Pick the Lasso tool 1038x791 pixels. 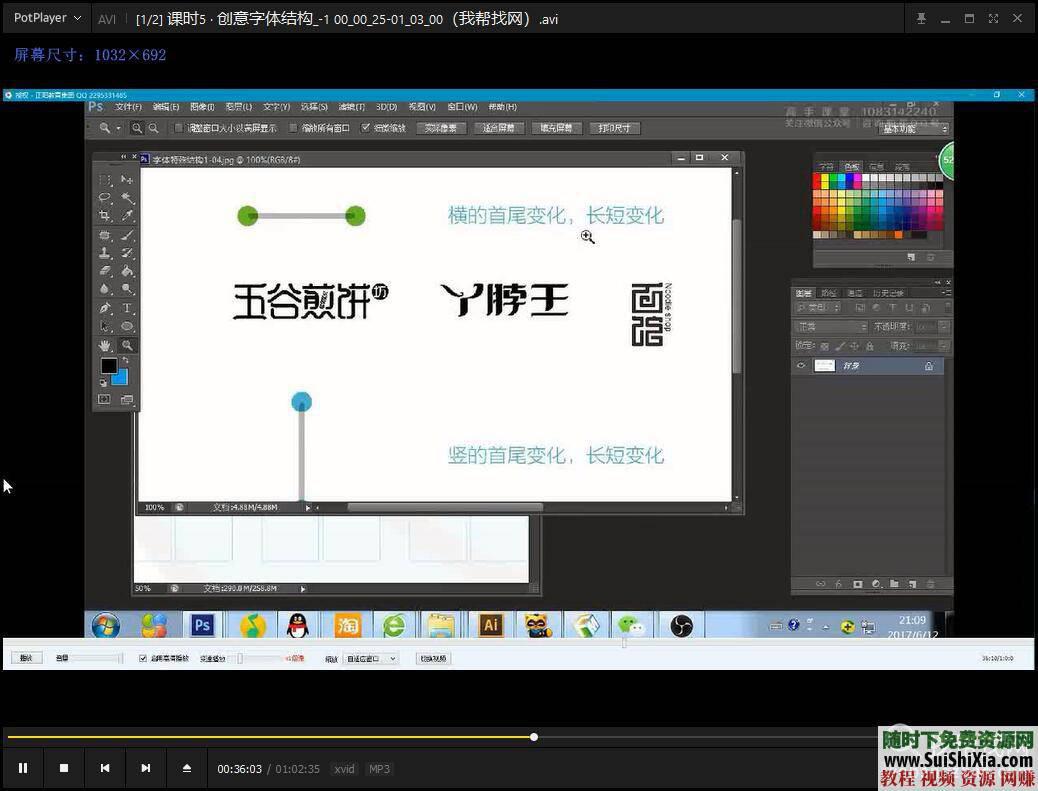pyautogui.click(x=105, y=197)
